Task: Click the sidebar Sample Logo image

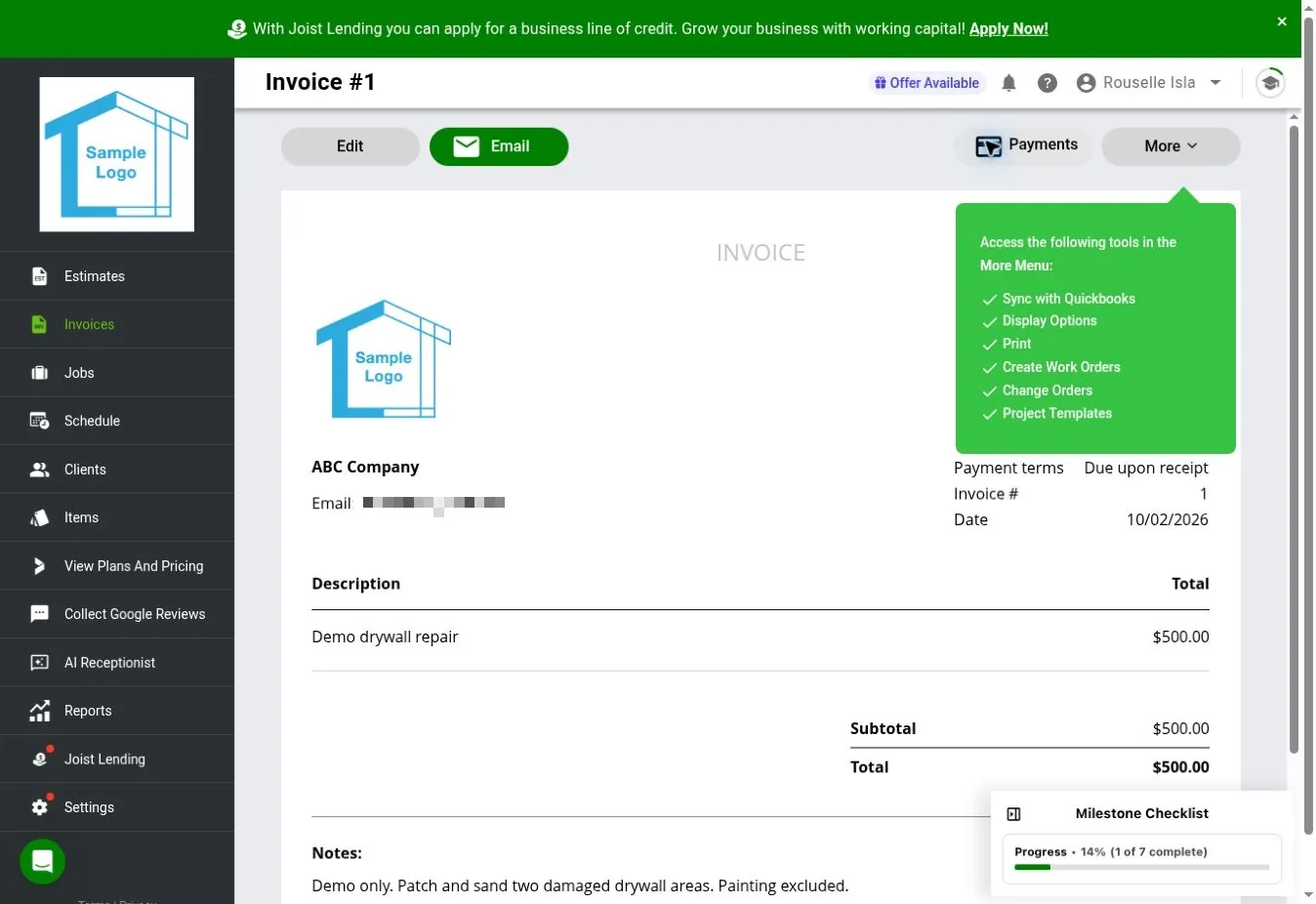Action: click(117, 154)
